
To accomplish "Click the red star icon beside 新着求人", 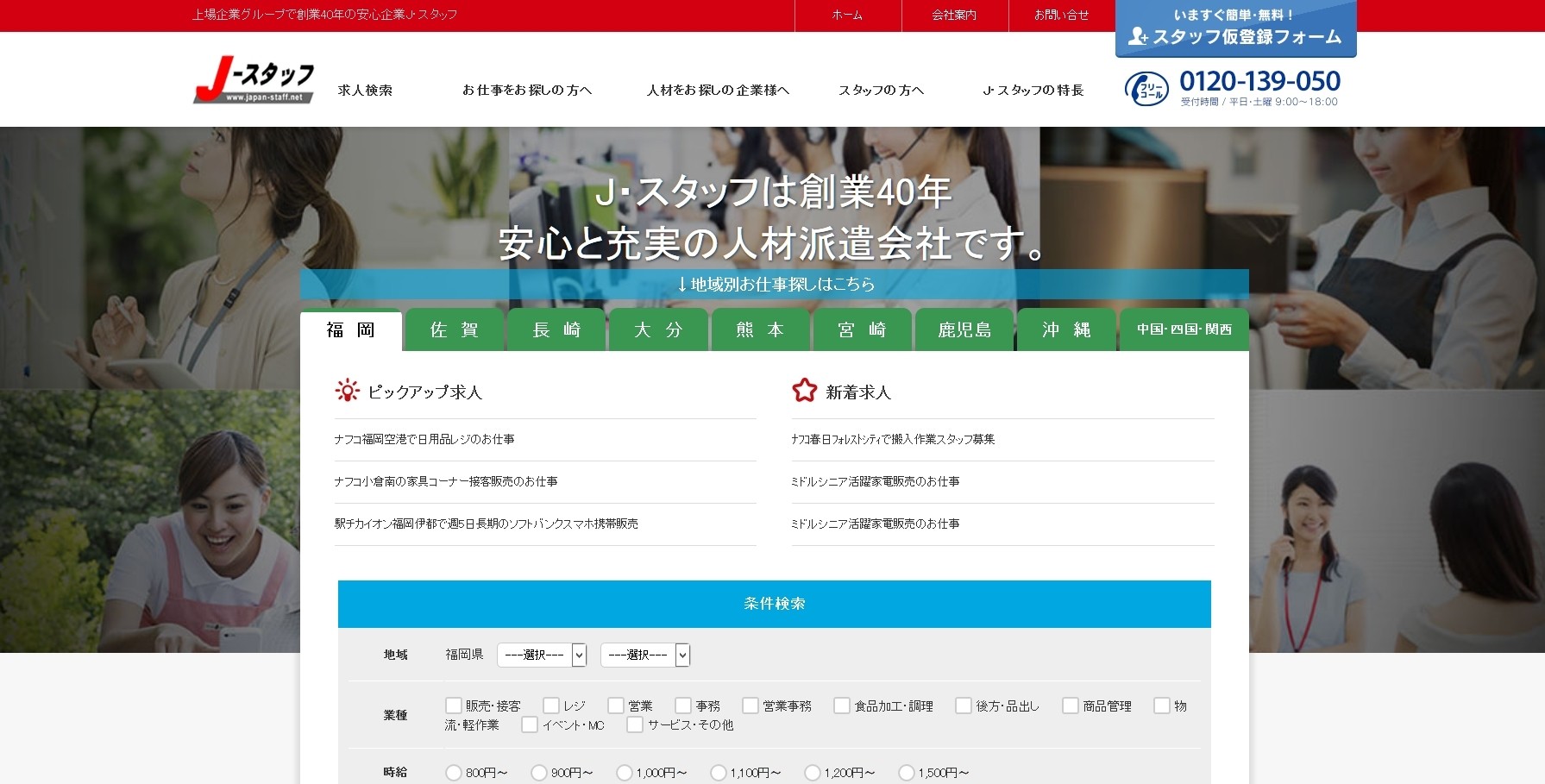I will [806, 391].
